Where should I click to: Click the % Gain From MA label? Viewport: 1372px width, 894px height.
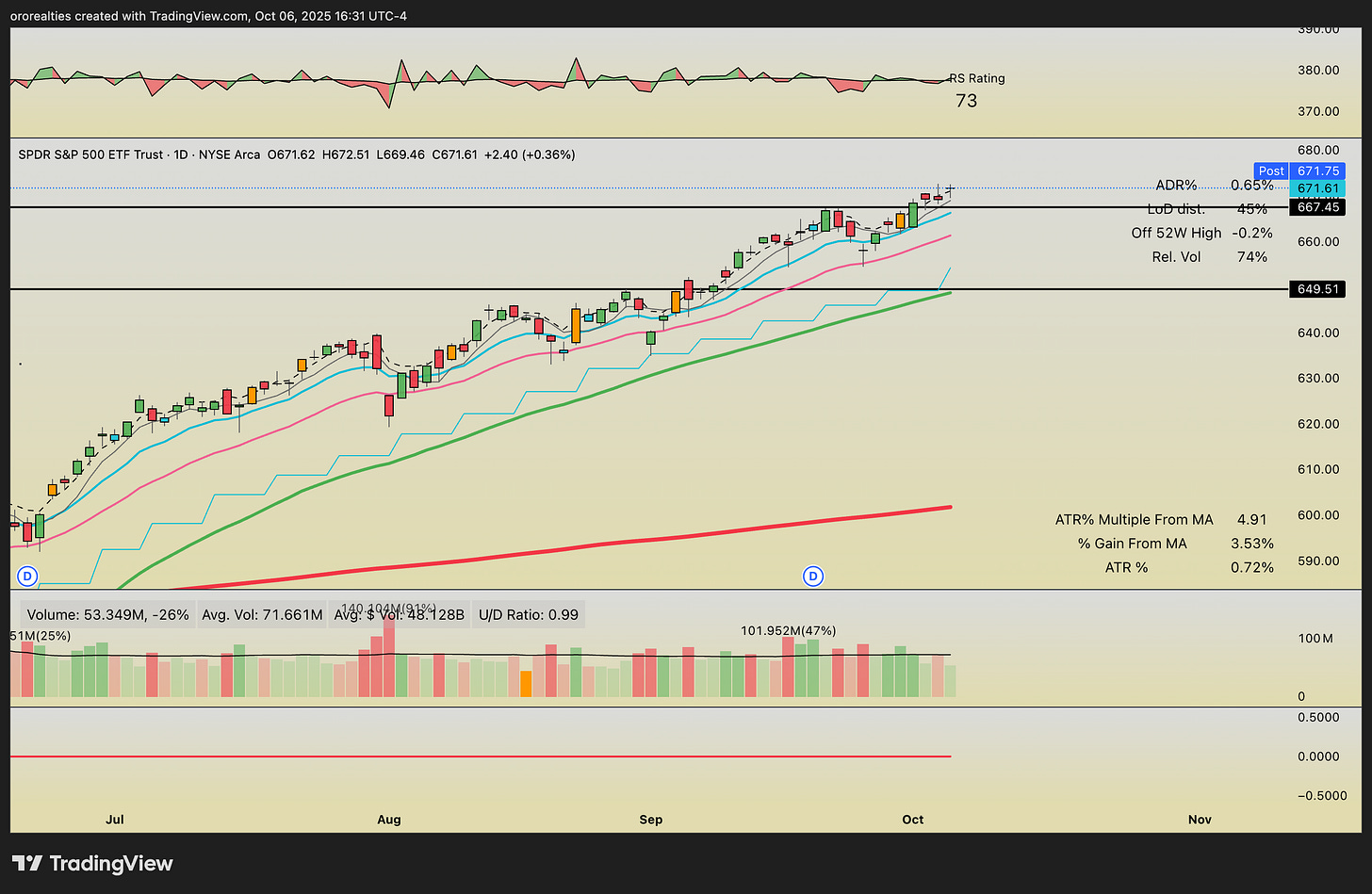(x=1133, y=544)
